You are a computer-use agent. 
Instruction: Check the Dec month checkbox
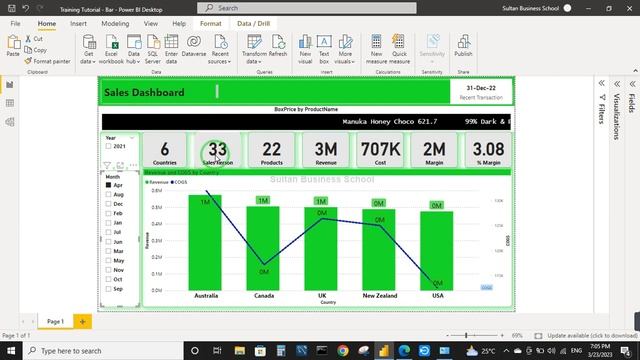click(x=108, y=204)
